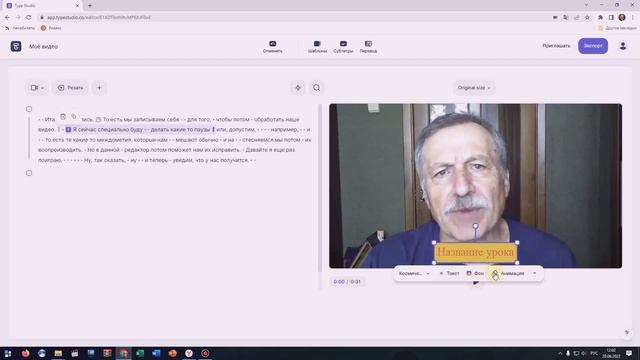The height and width of the screenshot is (360, 640).
Task: Open Word from the taskbar
Action: pyautogui.click(x=156, y=353)
